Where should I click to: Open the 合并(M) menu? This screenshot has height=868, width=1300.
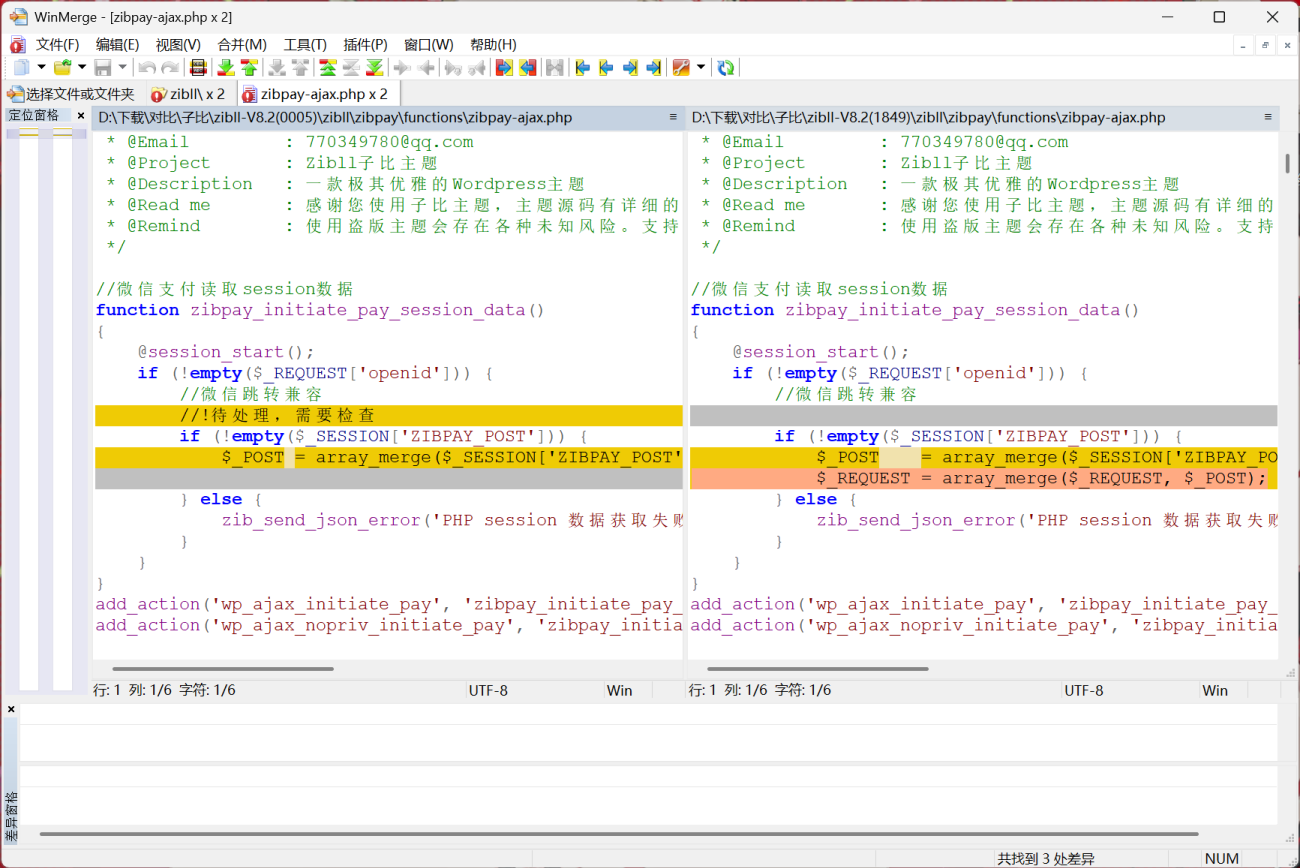tap(242, 44)
